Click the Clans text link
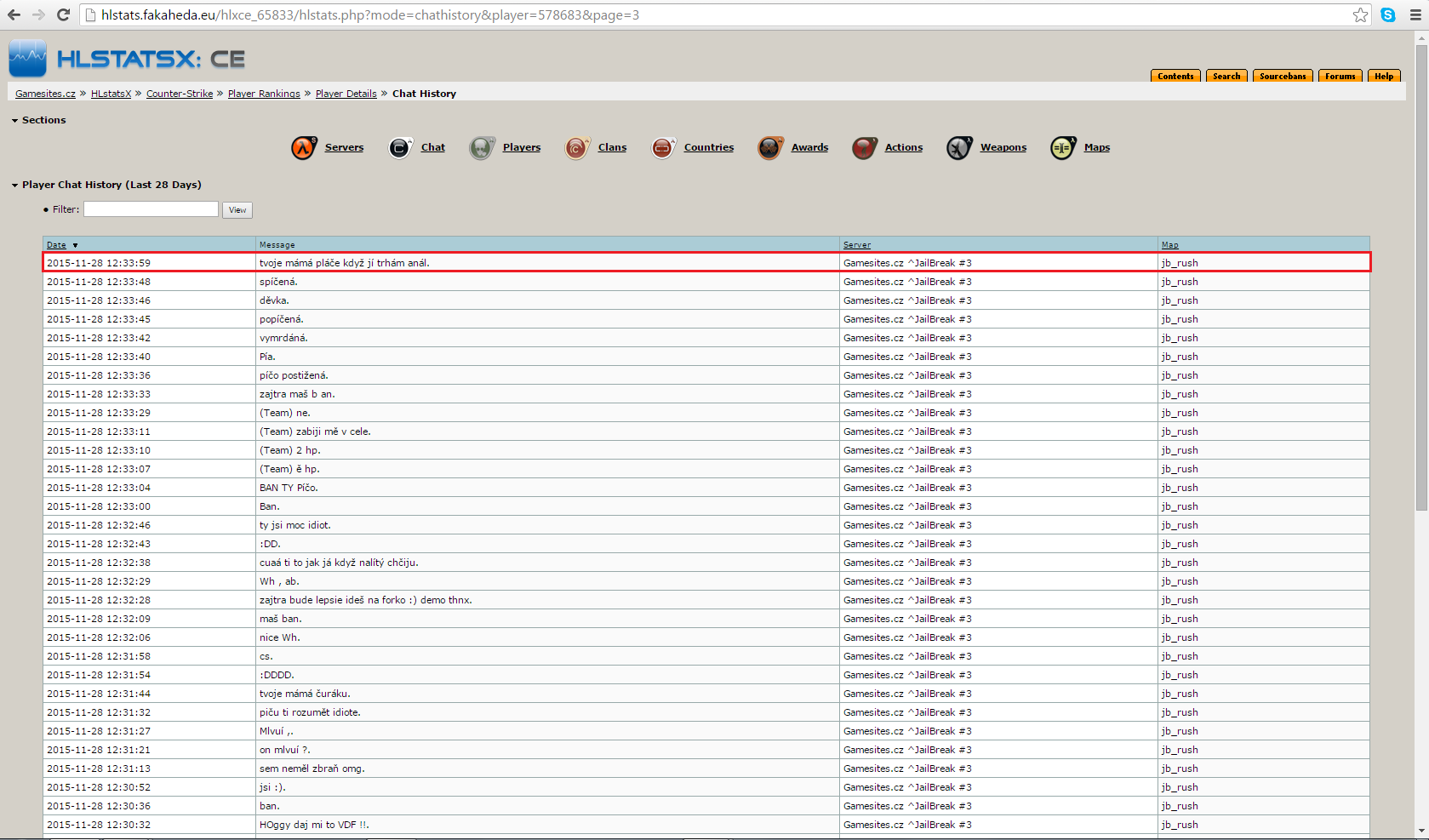Screen dimensions: 1429x840 [612, 147]
